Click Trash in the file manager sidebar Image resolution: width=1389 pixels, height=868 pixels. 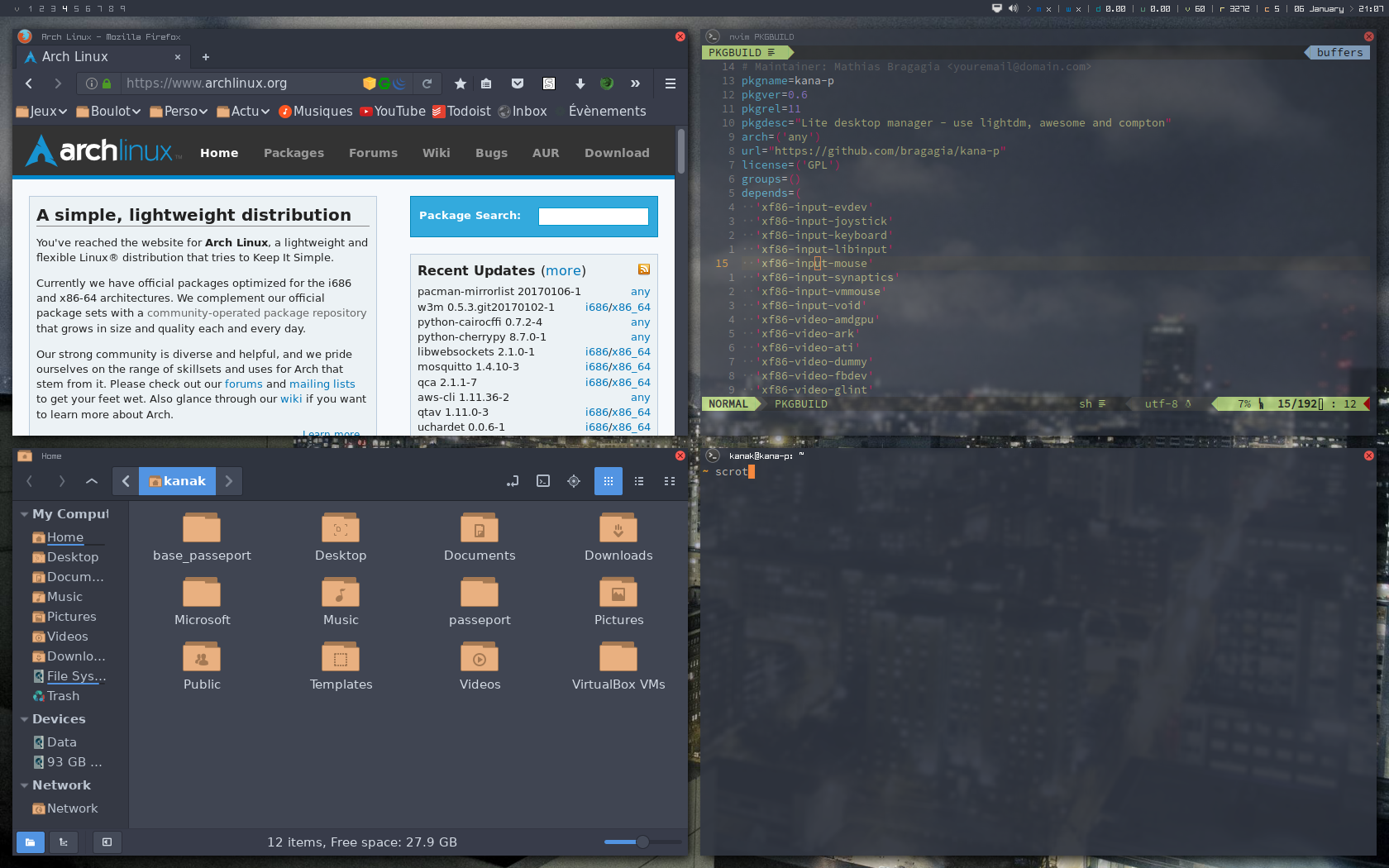click(x=63, y=696)
